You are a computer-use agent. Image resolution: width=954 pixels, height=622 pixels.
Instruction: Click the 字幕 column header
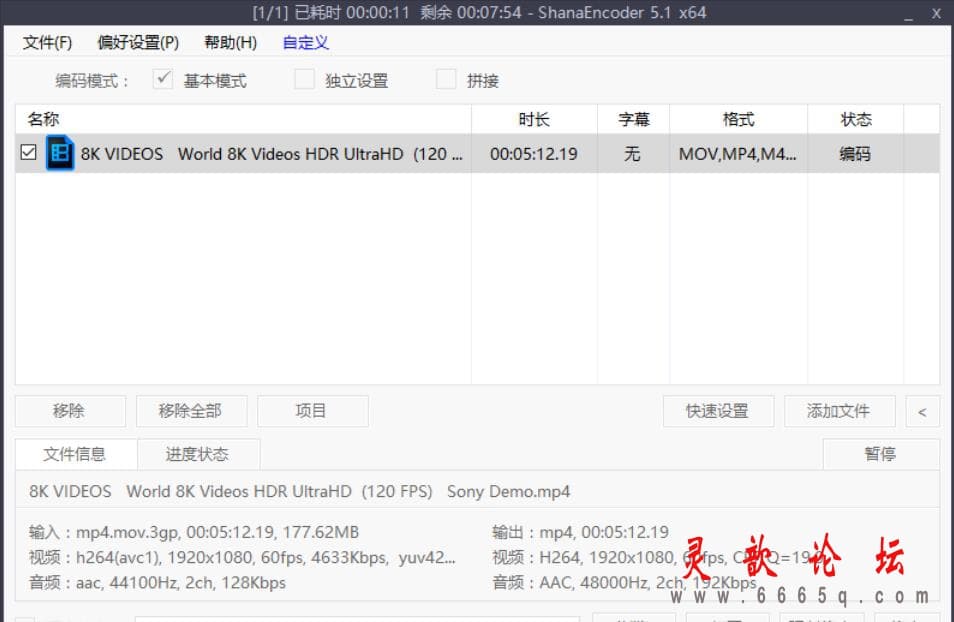point(633,119)
